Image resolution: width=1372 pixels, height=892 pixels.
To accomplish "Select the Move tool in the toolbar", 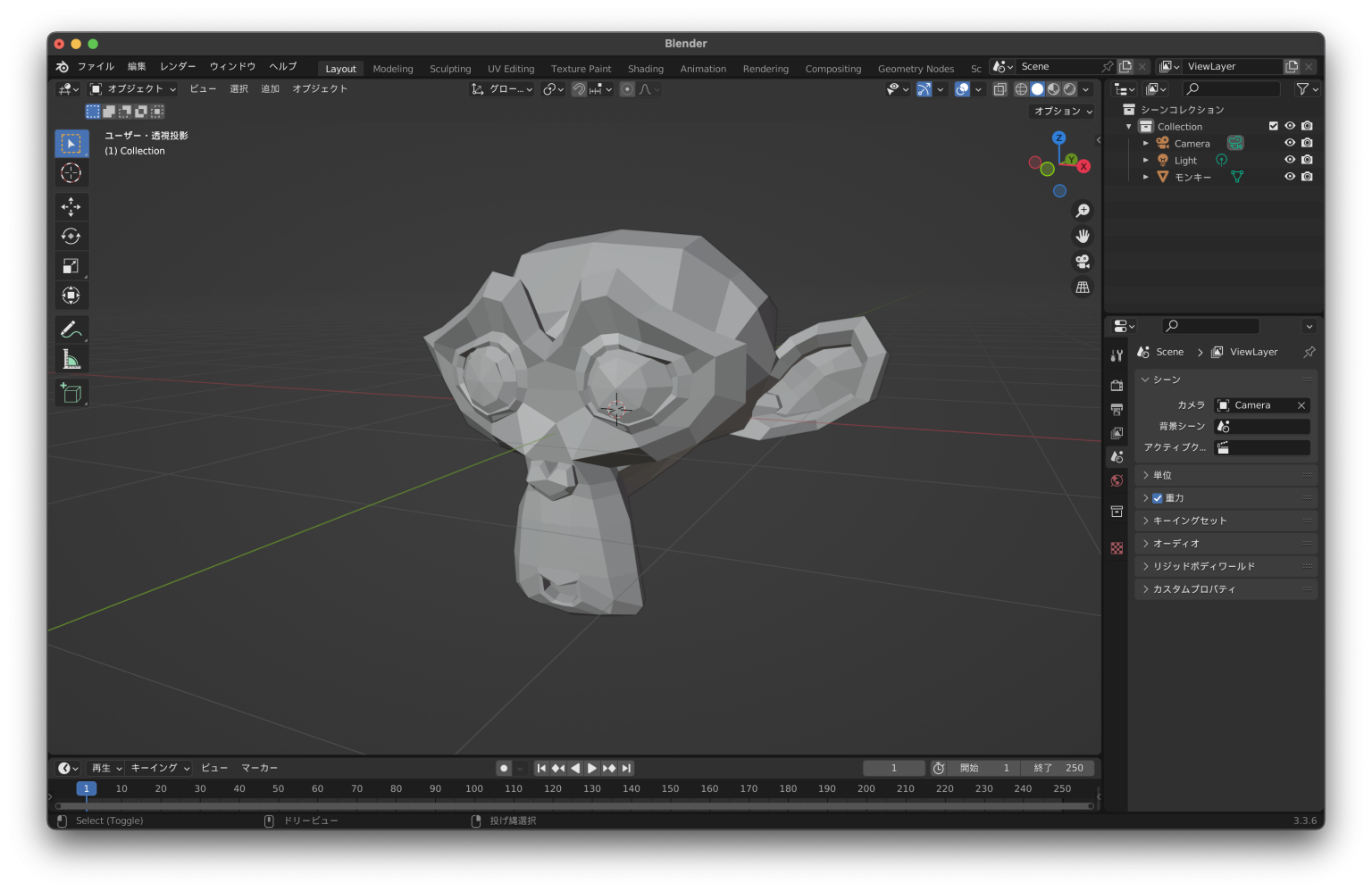I will [71, 207].
